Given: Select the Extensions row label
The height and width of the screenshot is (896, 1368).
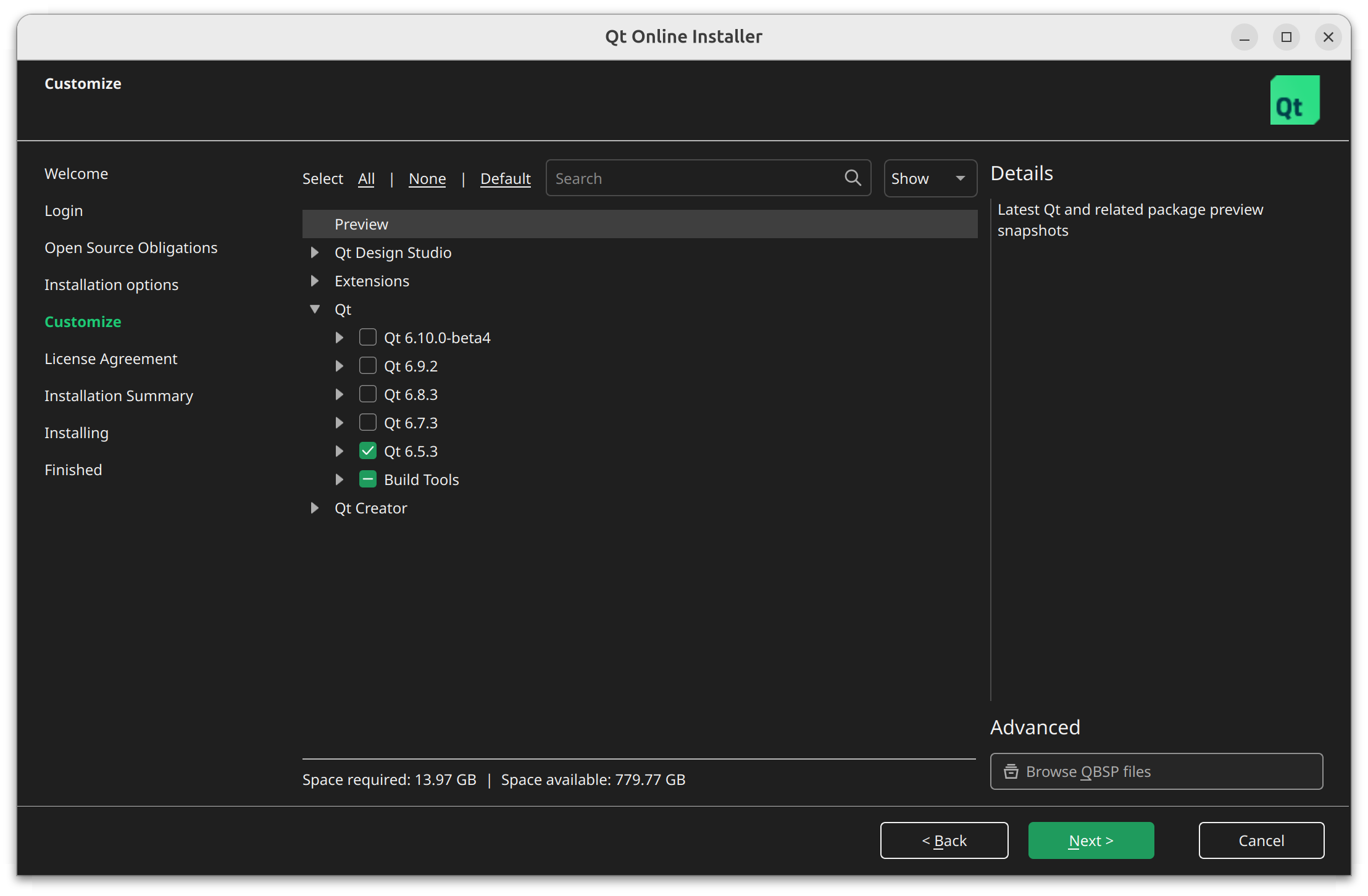Looking at the screenshot, I should [x=372, y=281].
